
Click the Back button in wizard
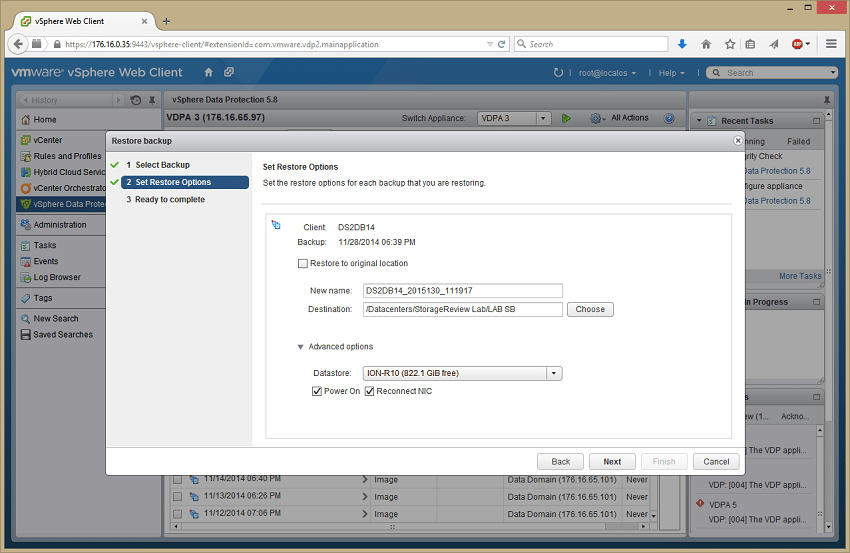click(560, 461)
